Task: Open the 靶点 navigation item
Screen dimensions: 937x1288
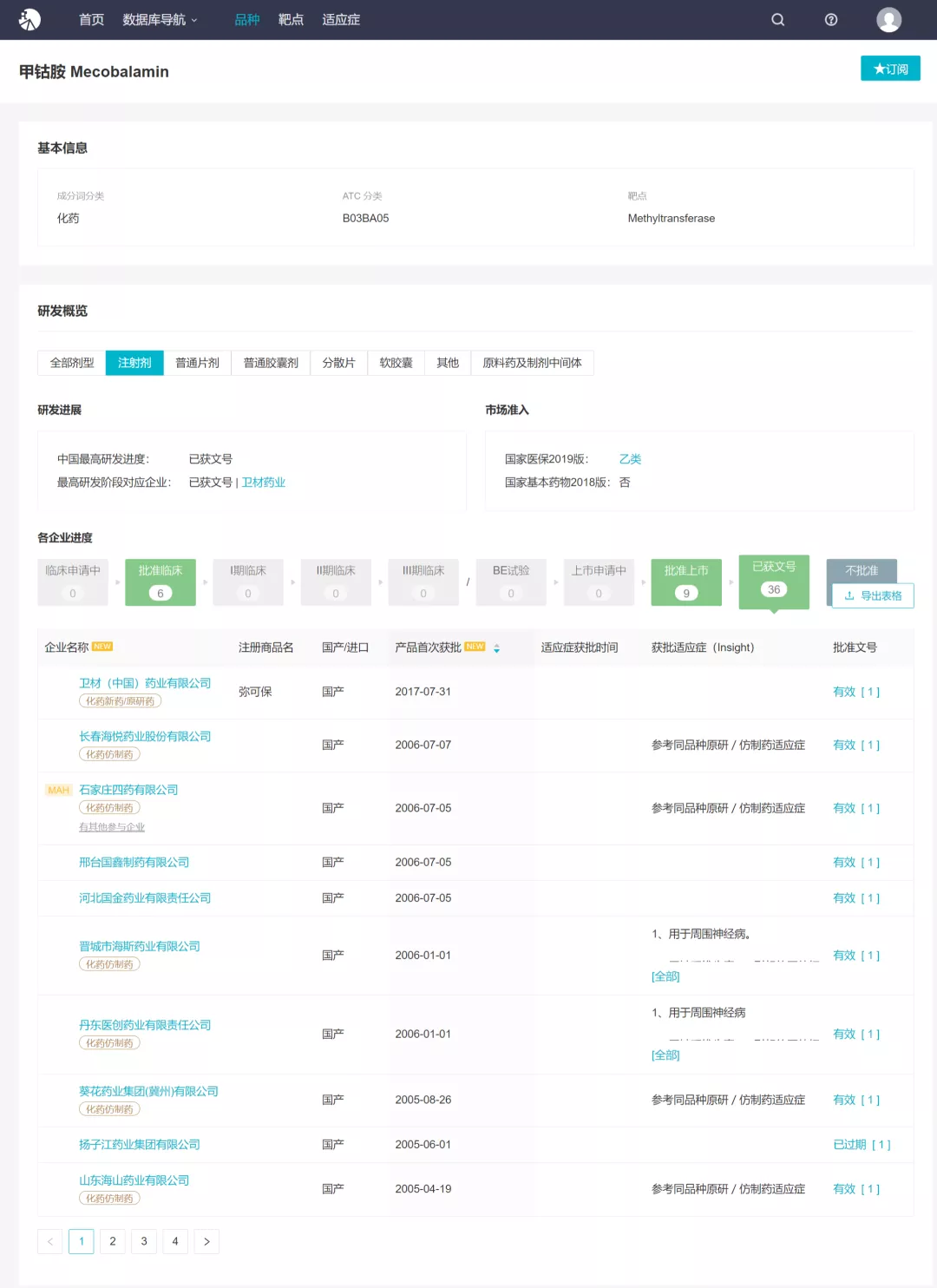Action: click(291, 19)
